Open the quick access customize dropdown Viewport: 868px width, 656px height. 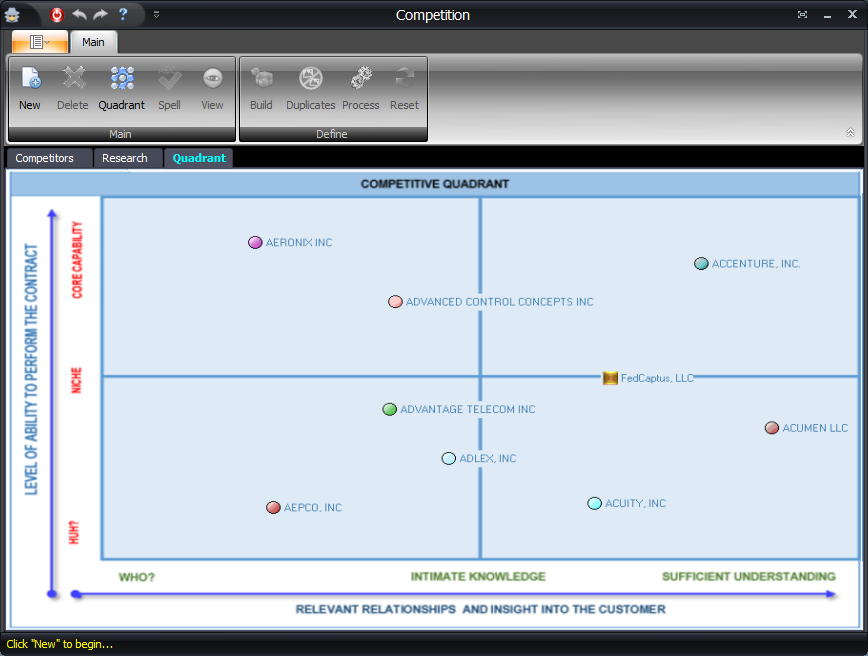click(x=157, y=15)
